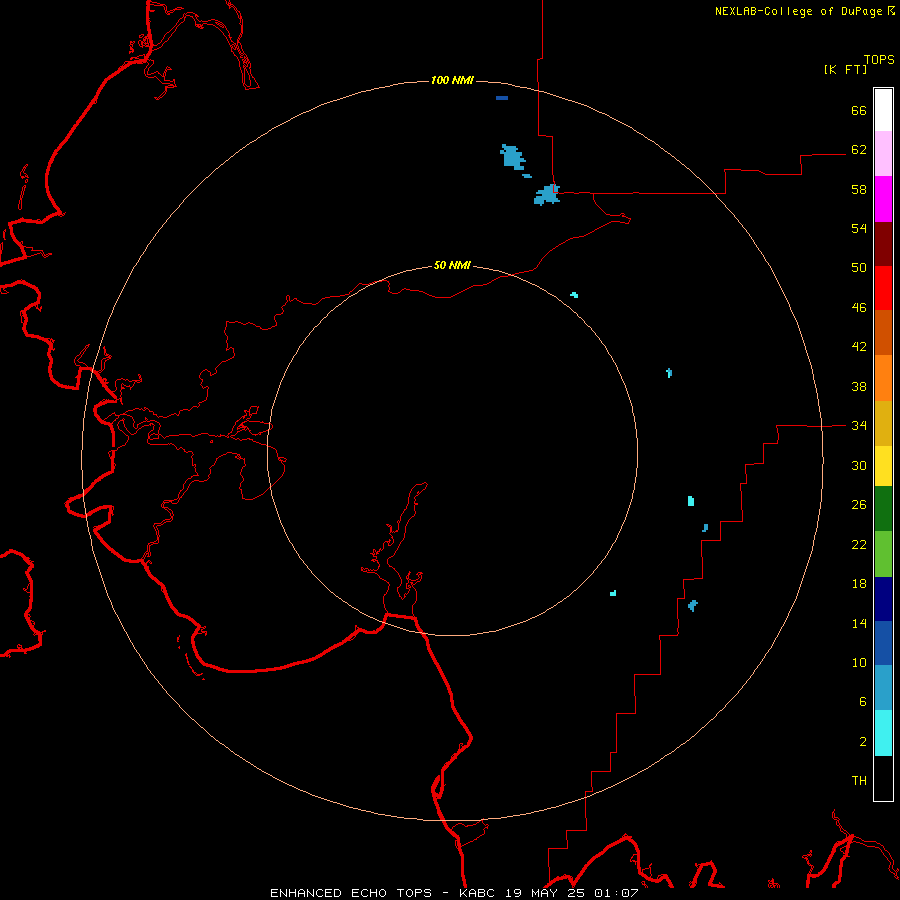Click the dark blue echo just inside the 100 NMI ring

pyautogui.click(x=502, y=98)
